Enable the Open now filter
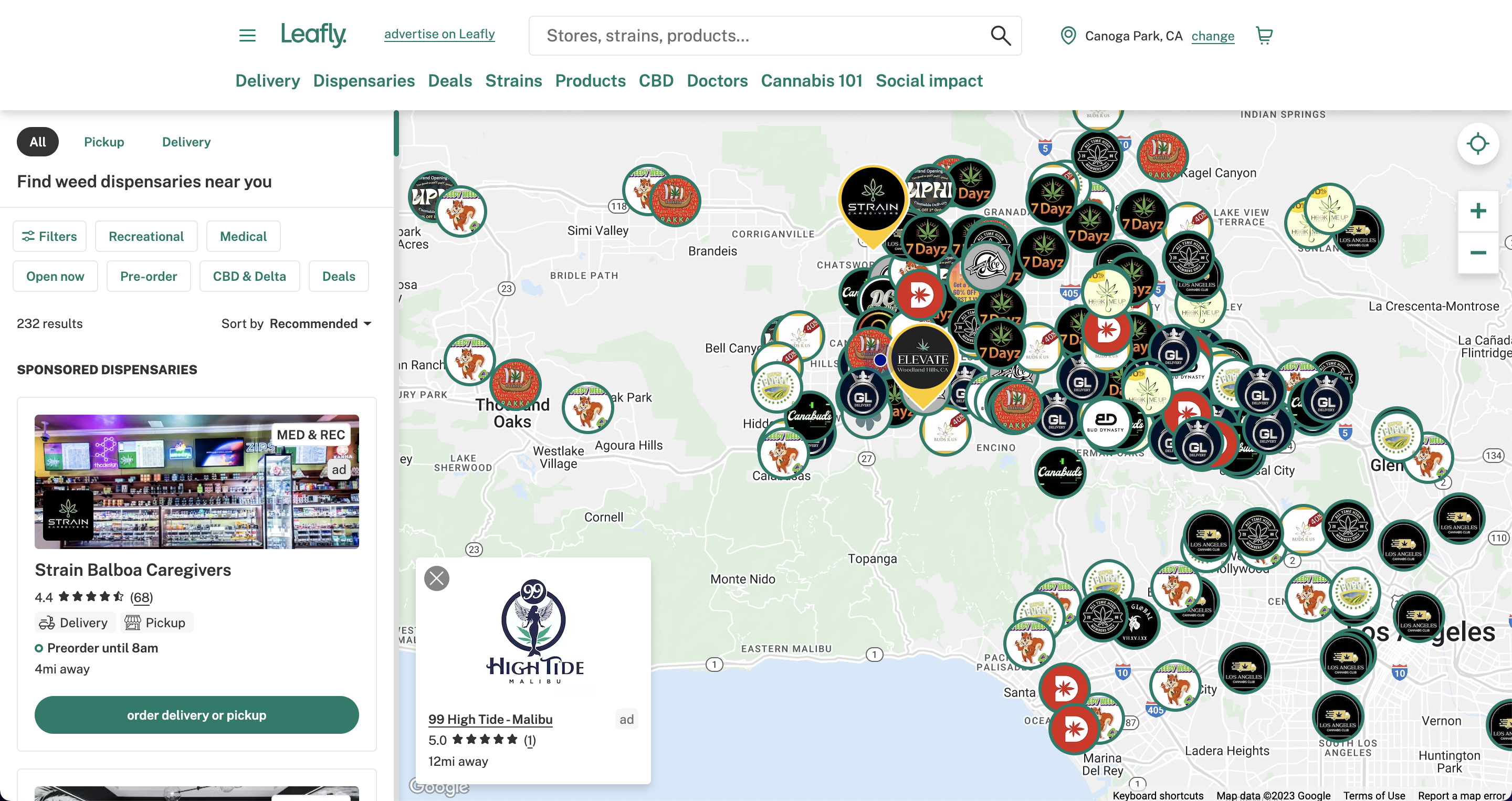Viewport: 1512px width, 801px height. click(55, 277)
